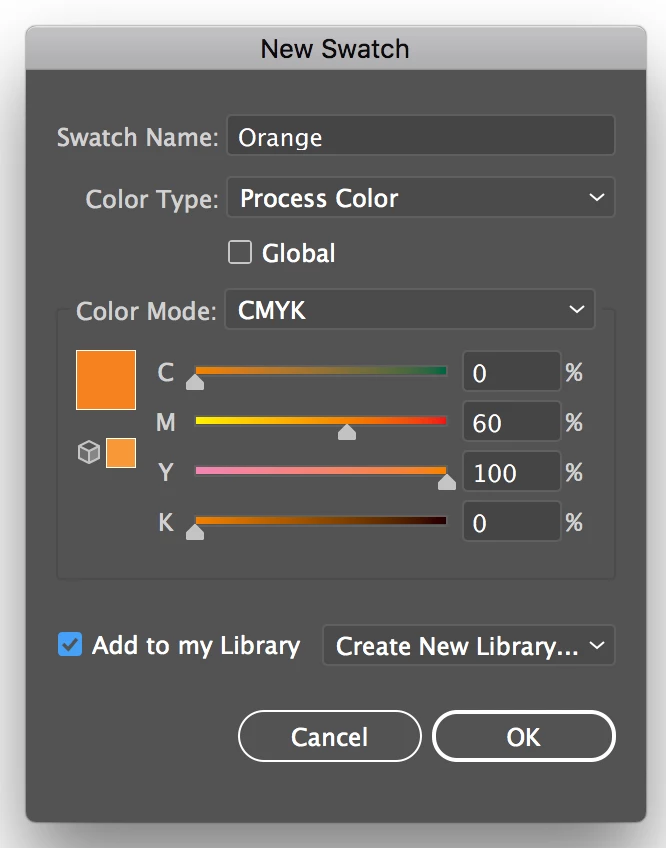The image size is (666, 848).
Task: Click the small in-gamut orange swatch
Action: click(x=121, y=453)
